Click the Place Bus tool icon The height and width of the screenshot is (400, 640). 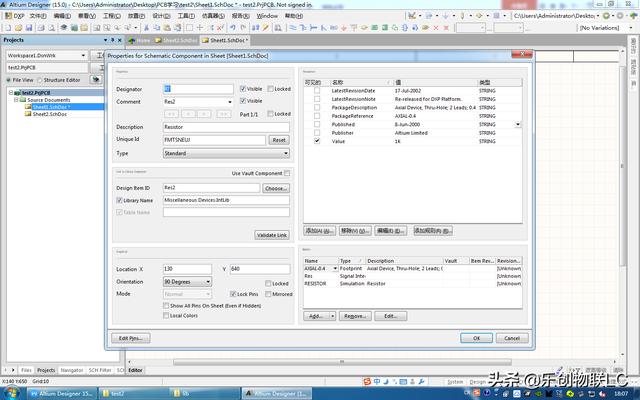tap(303, 28)
